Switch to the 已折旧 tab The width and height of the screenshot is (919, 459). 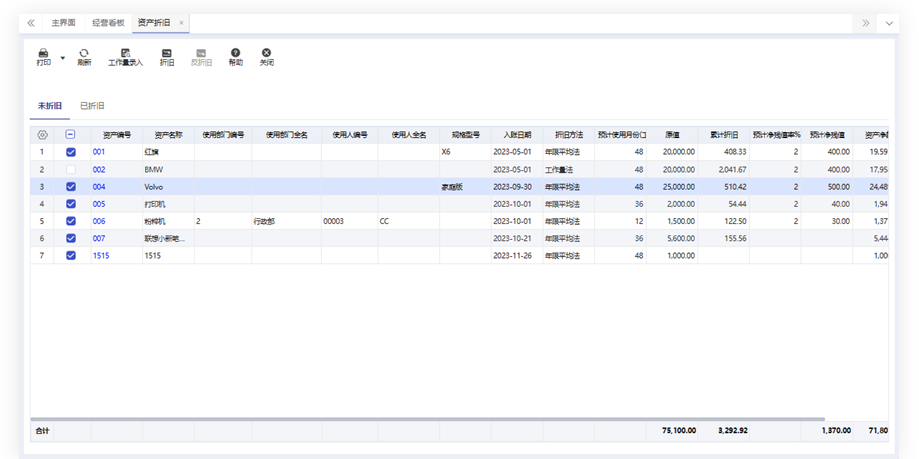click(93, 105)
